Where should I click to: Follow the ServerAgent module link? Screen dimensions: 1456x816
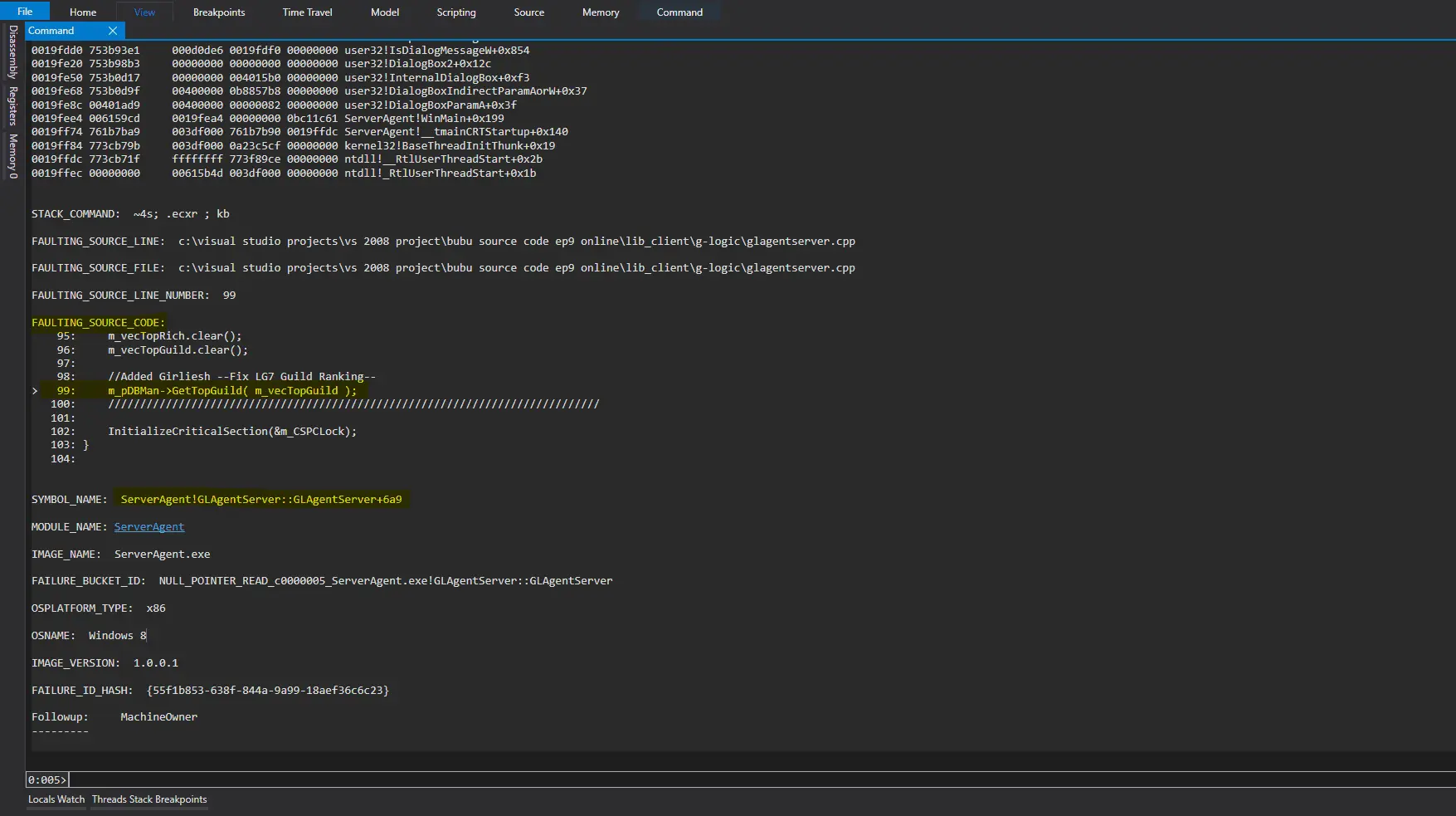coord(149,526)
